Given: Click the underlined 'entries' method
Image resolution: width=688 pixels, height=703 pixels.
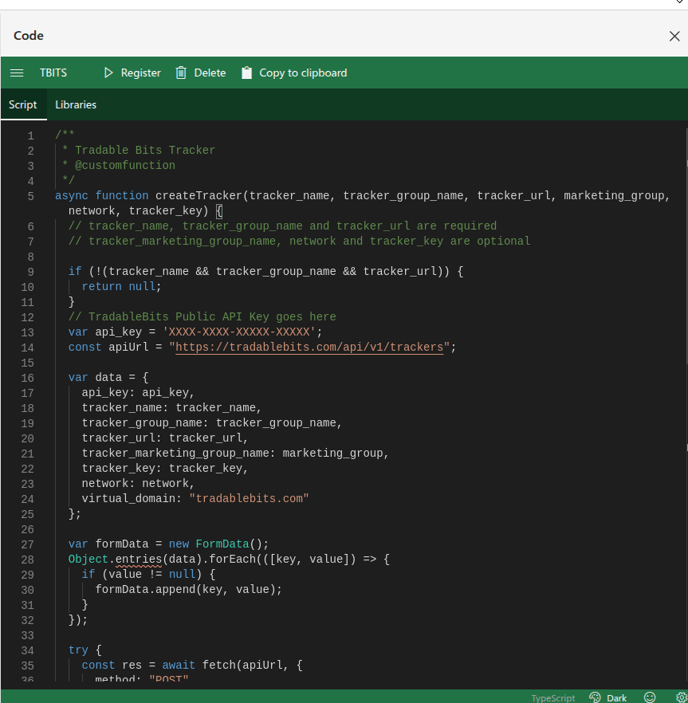Looking at the screenshot, I should tap(138, 560).
